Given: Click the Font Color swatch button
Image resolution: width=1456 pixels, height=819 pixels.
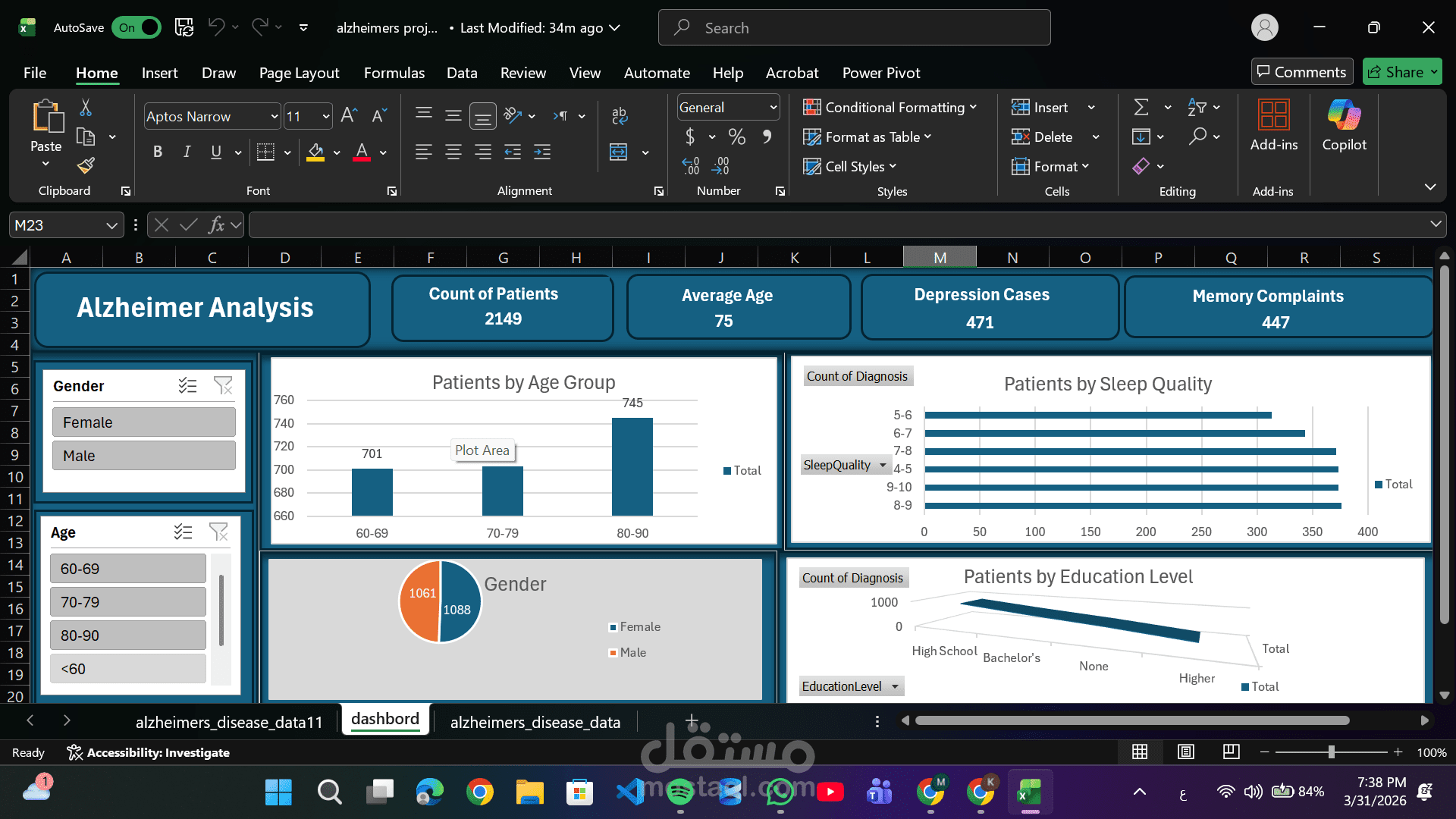Looking at the screenshot, I should 362,152.
